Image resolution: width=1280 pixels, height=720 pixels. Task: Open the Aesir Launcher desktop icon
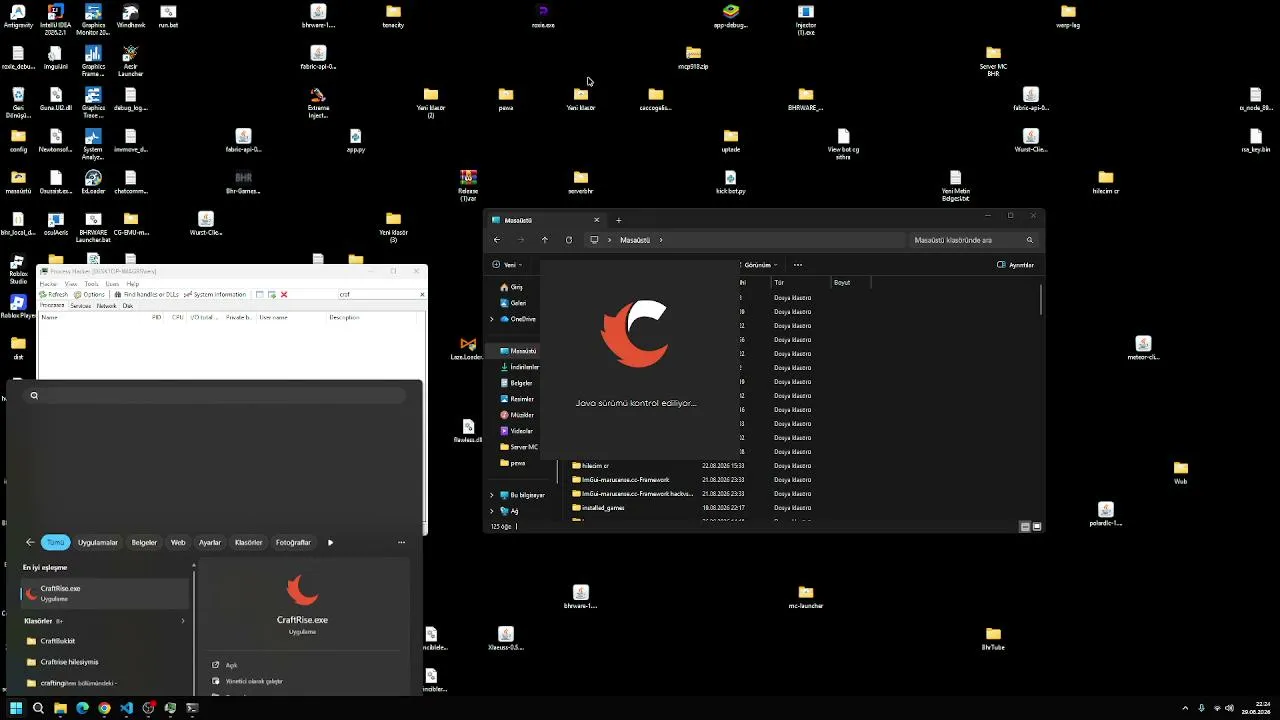[x=130, y=61]
